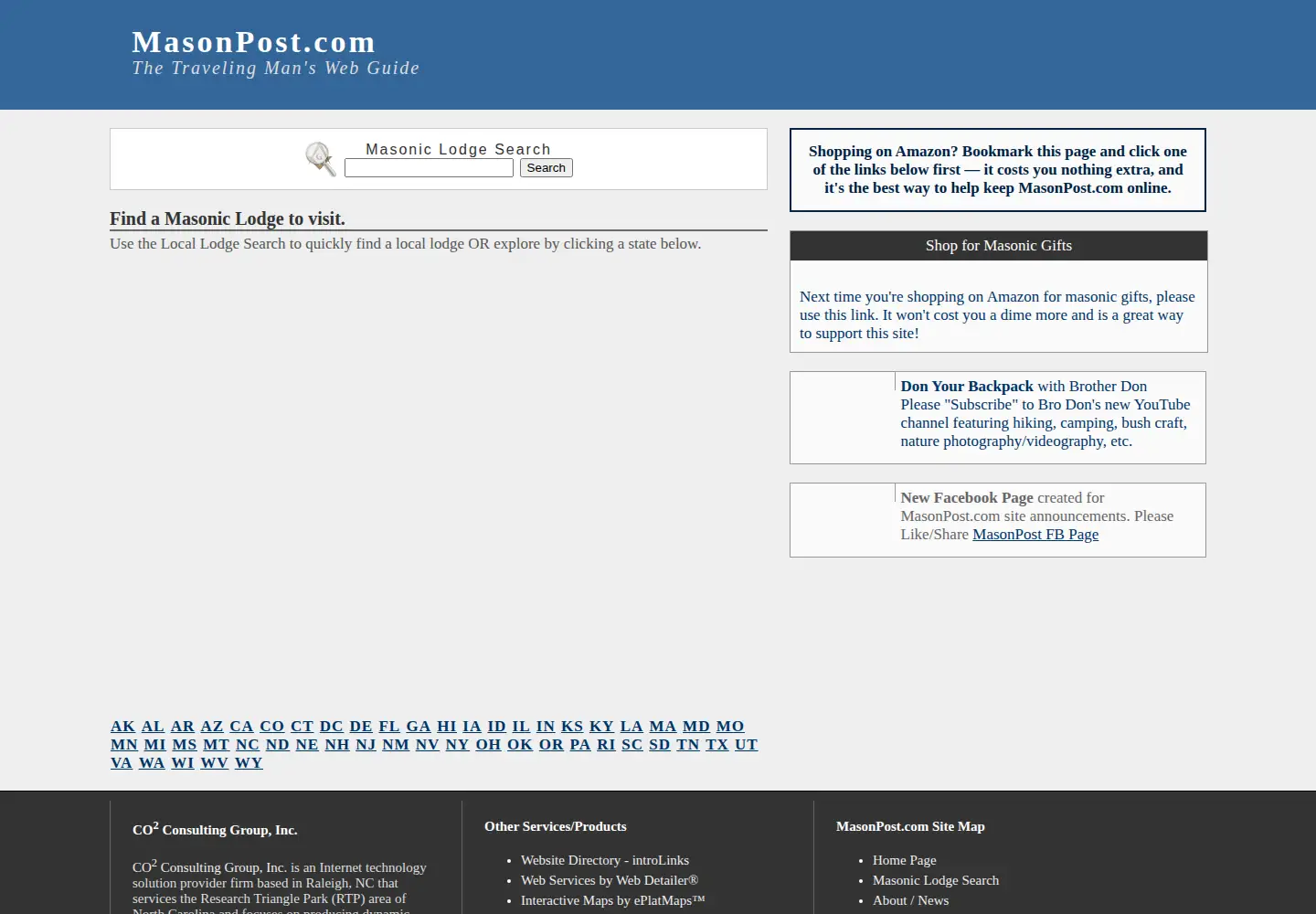Browse lodges in MN state link
The image size is (1316, 914).
pyautogui.click(x=124, y=745)
